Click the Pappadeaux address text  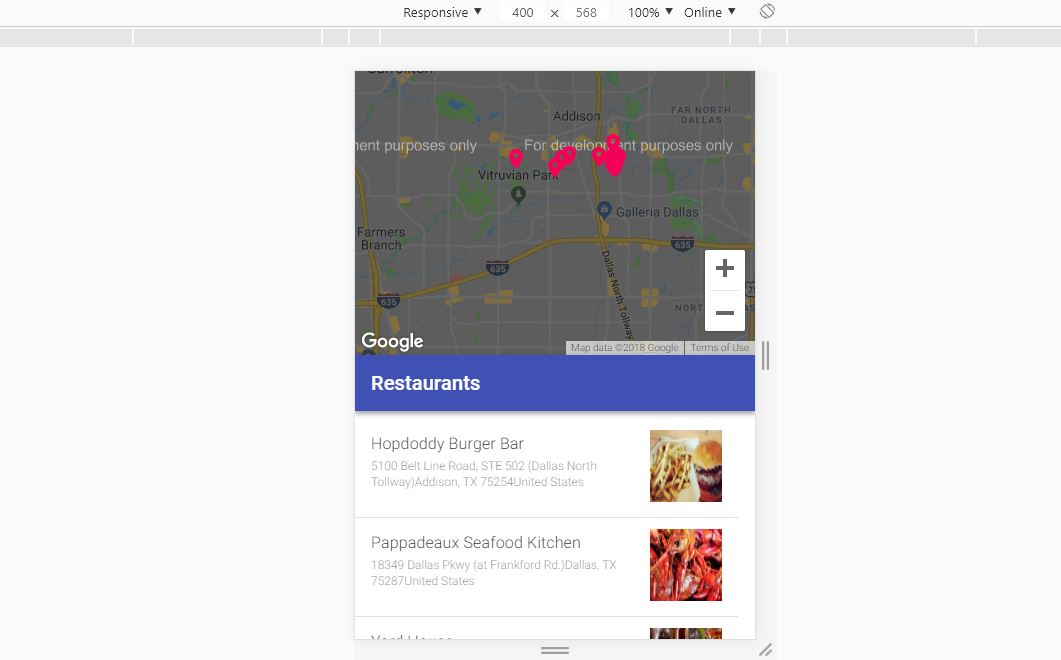[x=493, y=573]
